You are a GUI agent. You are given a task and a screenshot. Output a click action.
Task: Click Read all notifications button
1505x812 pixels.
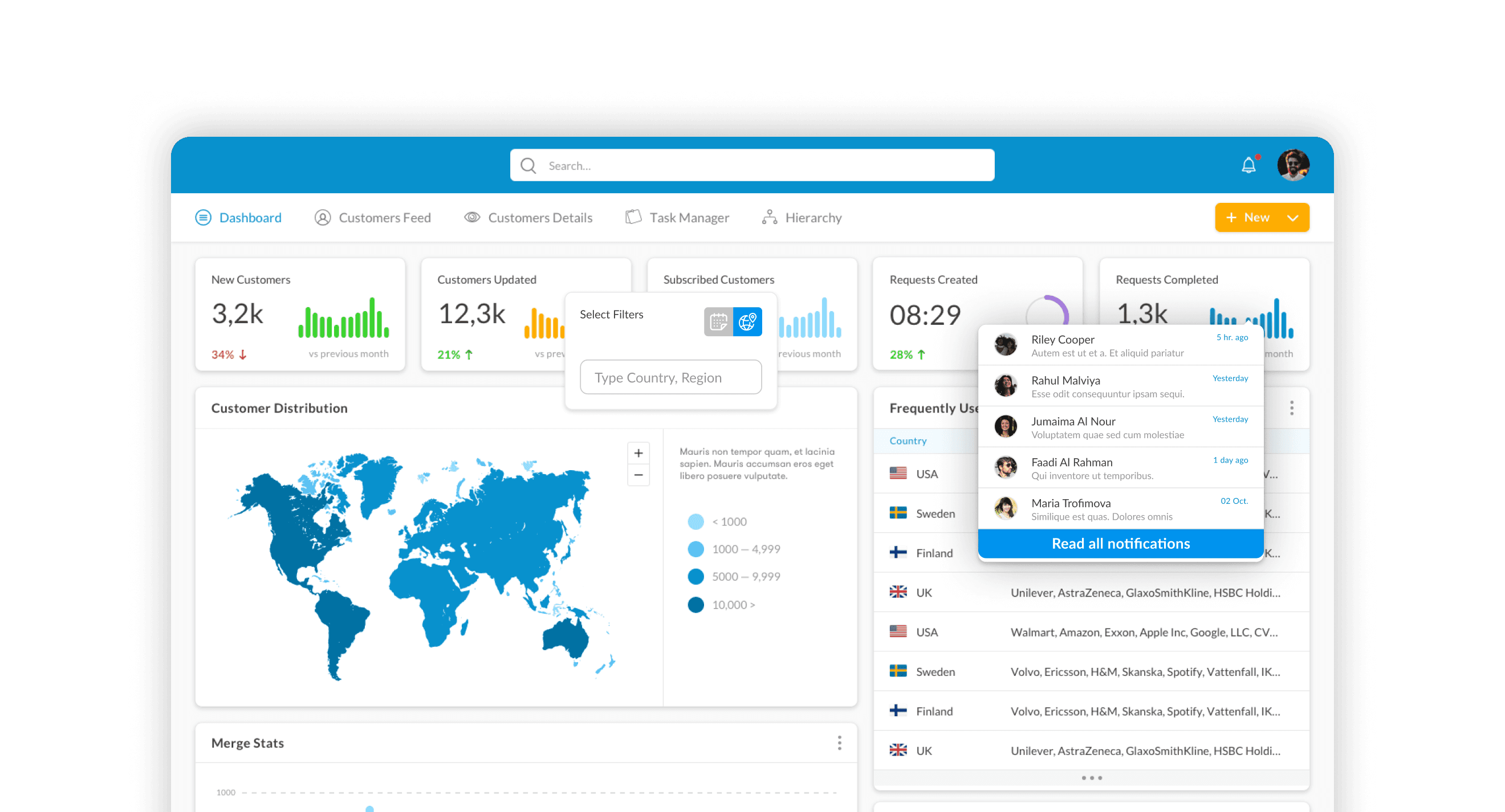coord(1120,544)
